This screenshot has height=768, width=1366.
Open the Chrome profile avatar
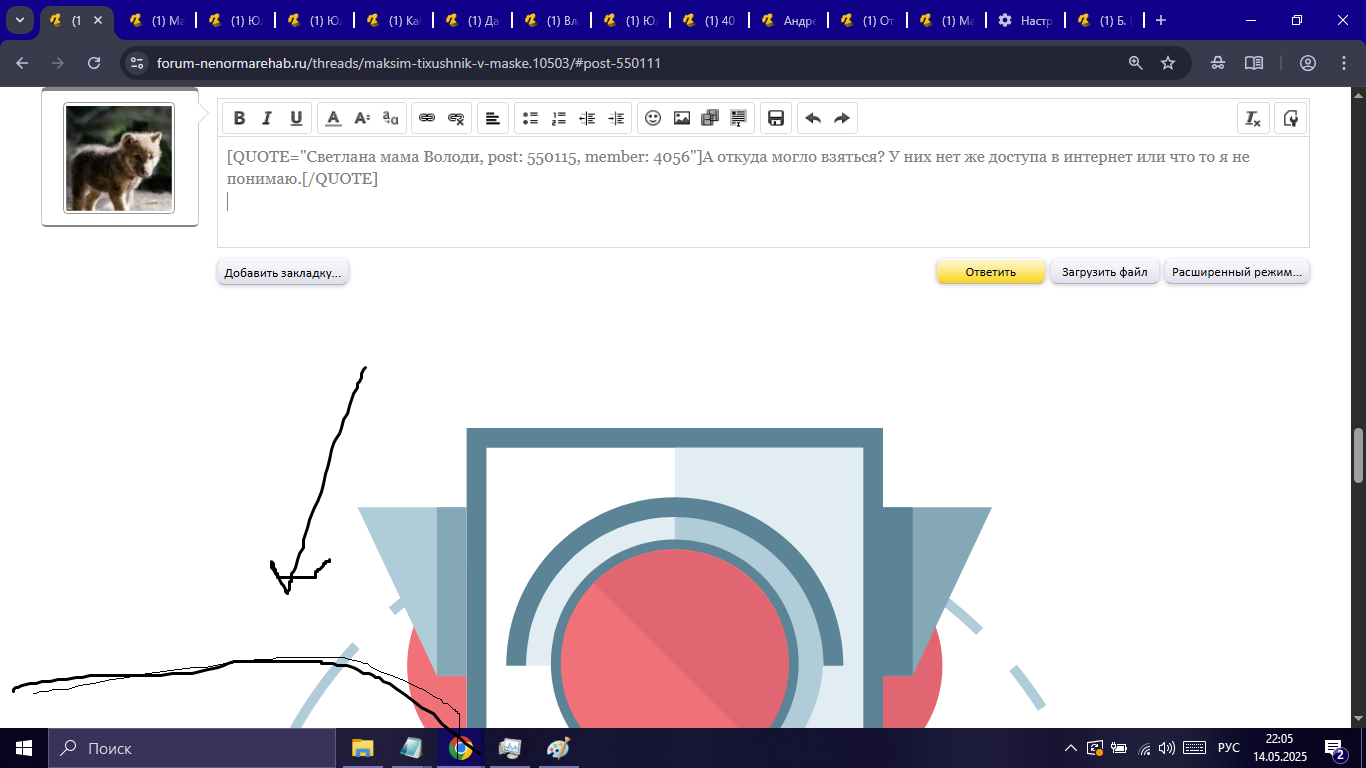1308,63
